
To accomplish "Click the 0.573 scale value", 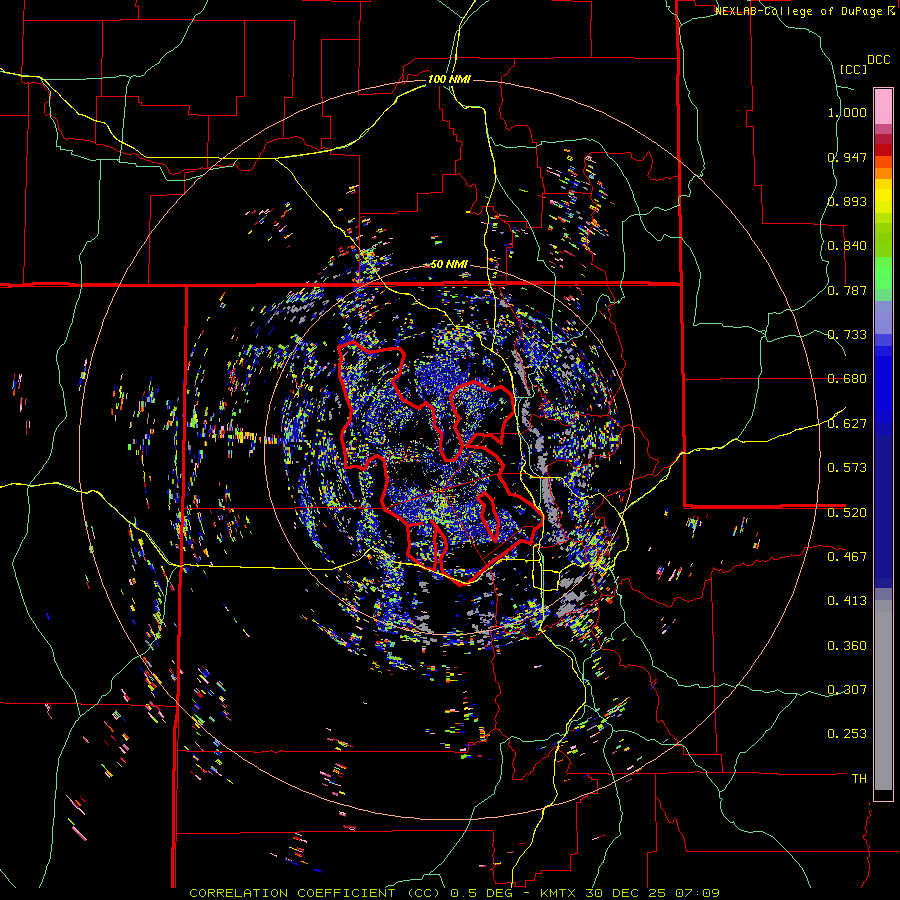I will click(x=847, y=468).
